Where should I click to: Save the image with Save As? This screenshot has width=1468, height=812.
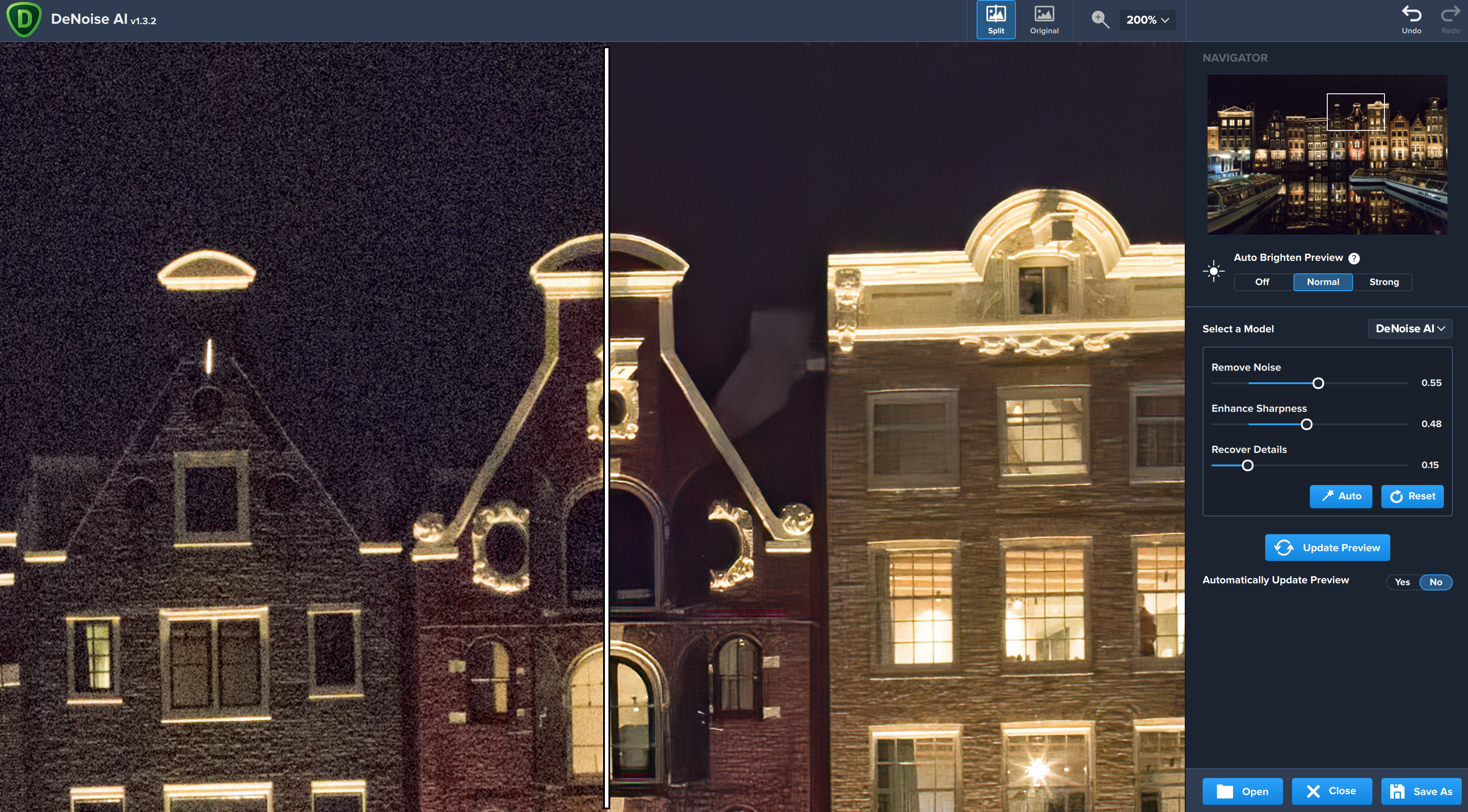tap(1421, 791)
